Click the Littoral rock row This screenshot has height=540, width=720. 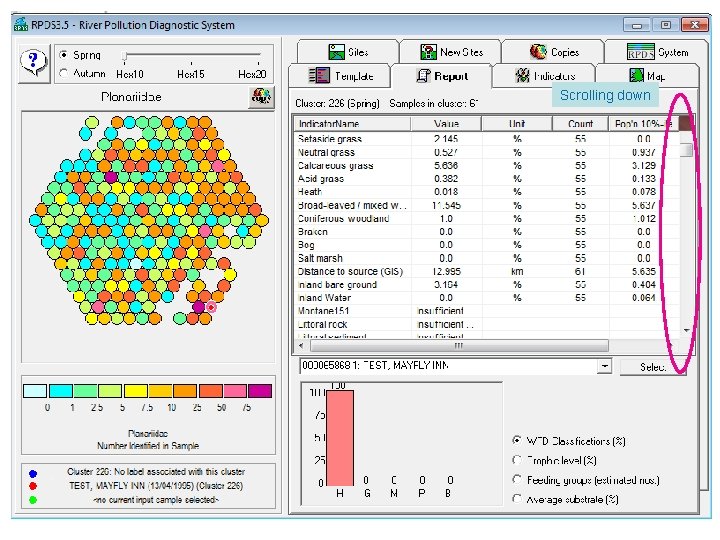click(487, 324)
